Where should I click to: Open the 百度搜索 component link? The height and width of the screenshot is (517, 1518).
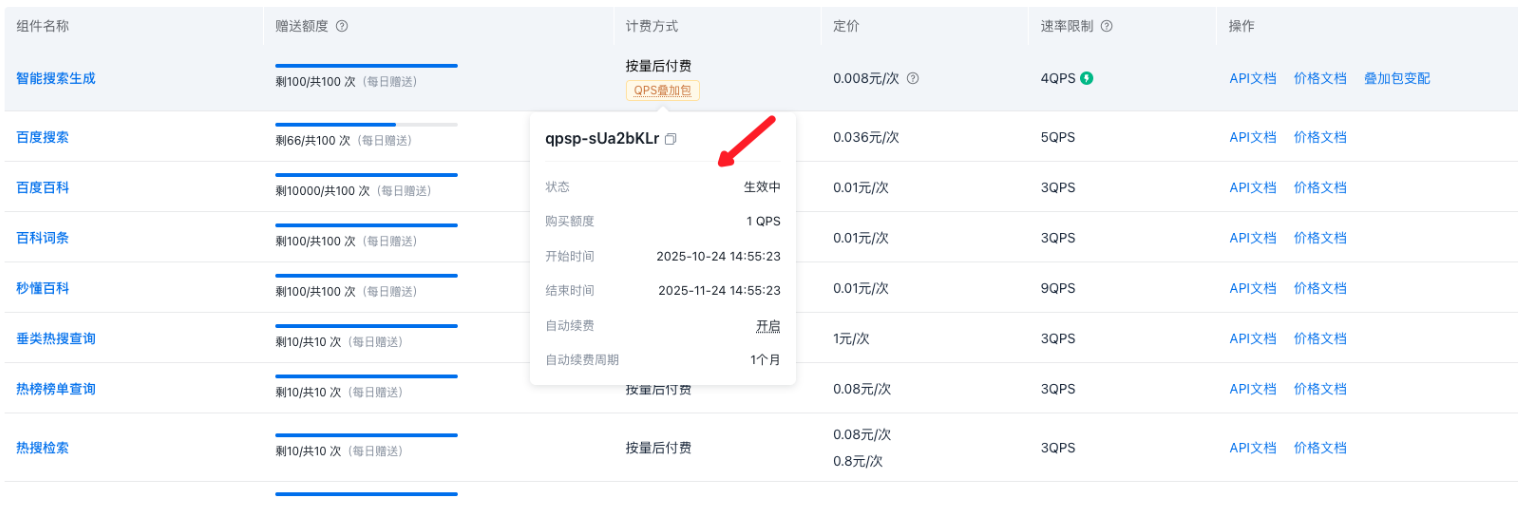pyautogui.click(x=43, y=137)
